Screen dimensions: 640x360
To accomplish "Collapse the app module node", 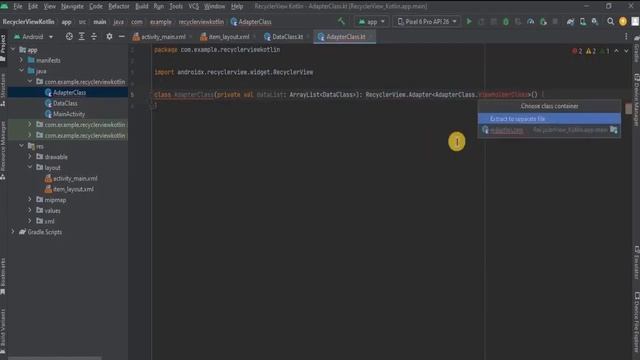I will [13, 49].
